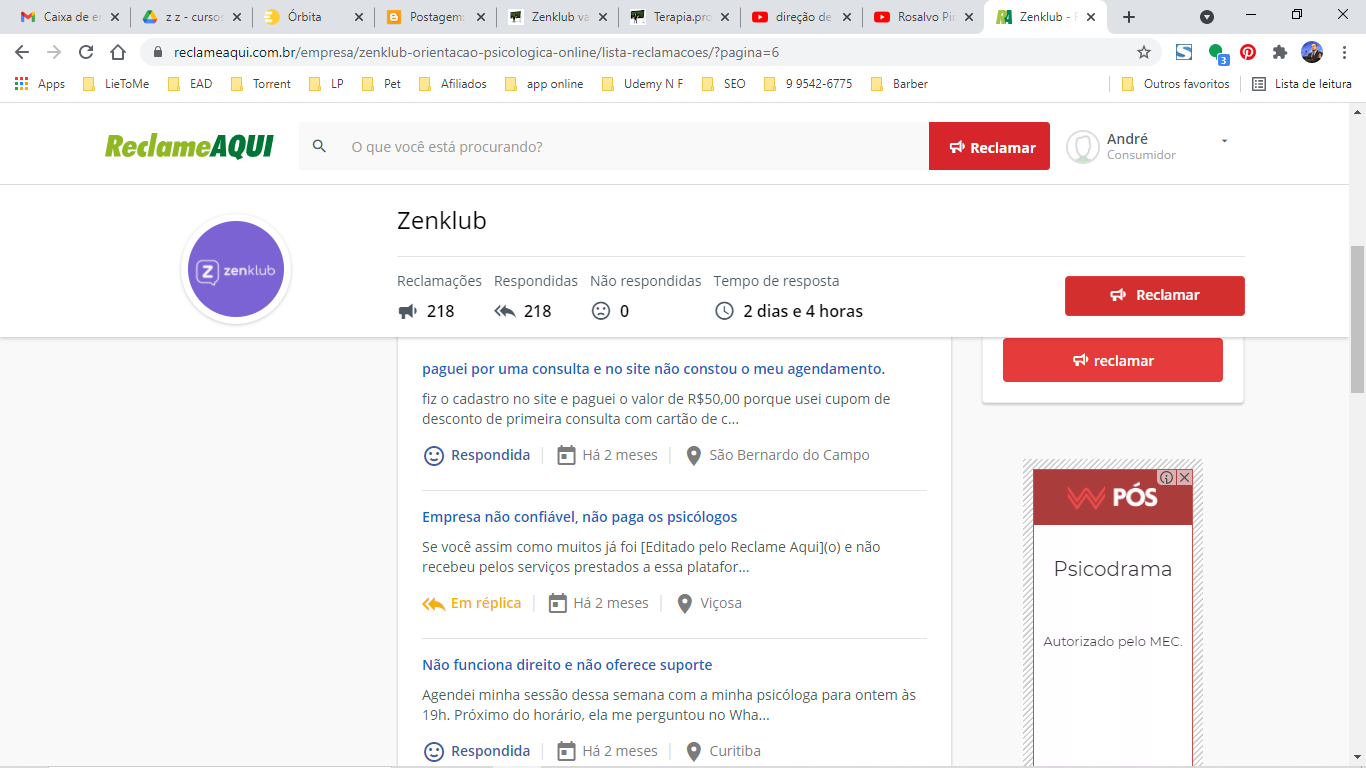Open the WPós Psicodrama advertisement
This screenshot has width=1366, height=768.
(1112, 618)
